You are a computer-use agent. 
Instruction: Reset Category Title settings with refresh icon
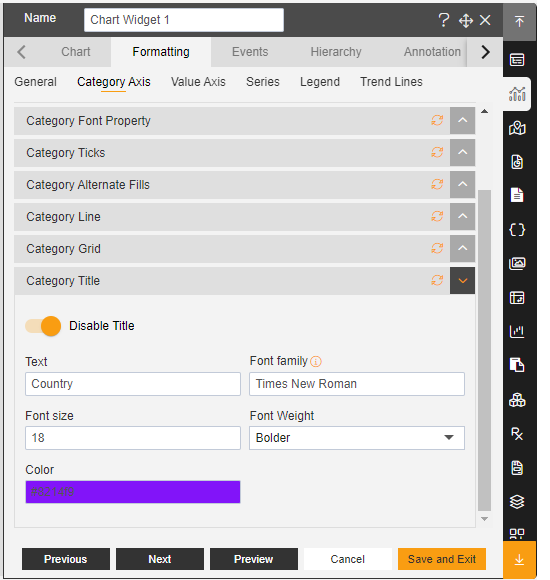click(x=437, y=280)
